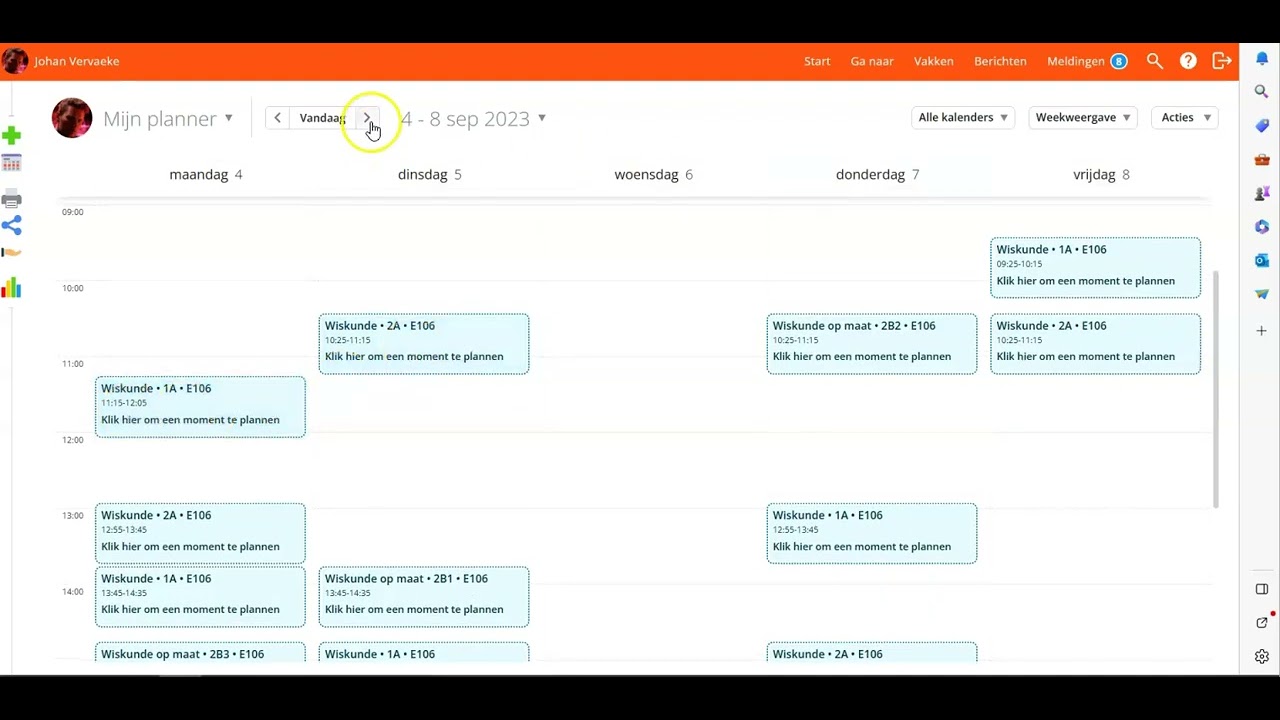Open Microsoft 365 icon in sidebar
Screen dimensions: 1280x720
[1262, 227]
